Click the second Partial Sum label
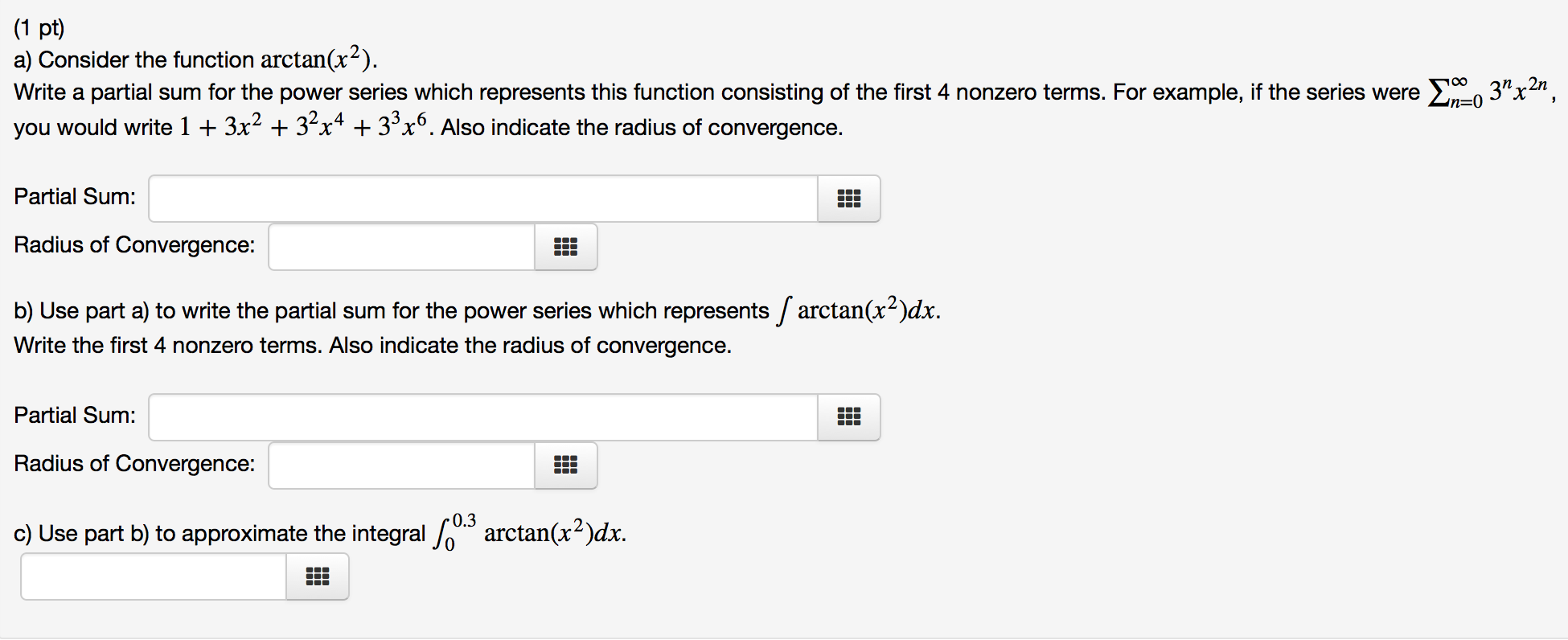Screen dimensions: 1568x640 (x=74, y=415)
